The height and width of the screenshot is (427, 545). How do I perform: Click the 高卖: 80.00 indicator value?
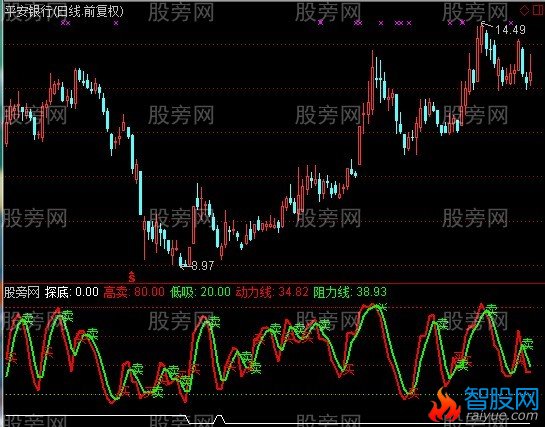pos(134,292)
